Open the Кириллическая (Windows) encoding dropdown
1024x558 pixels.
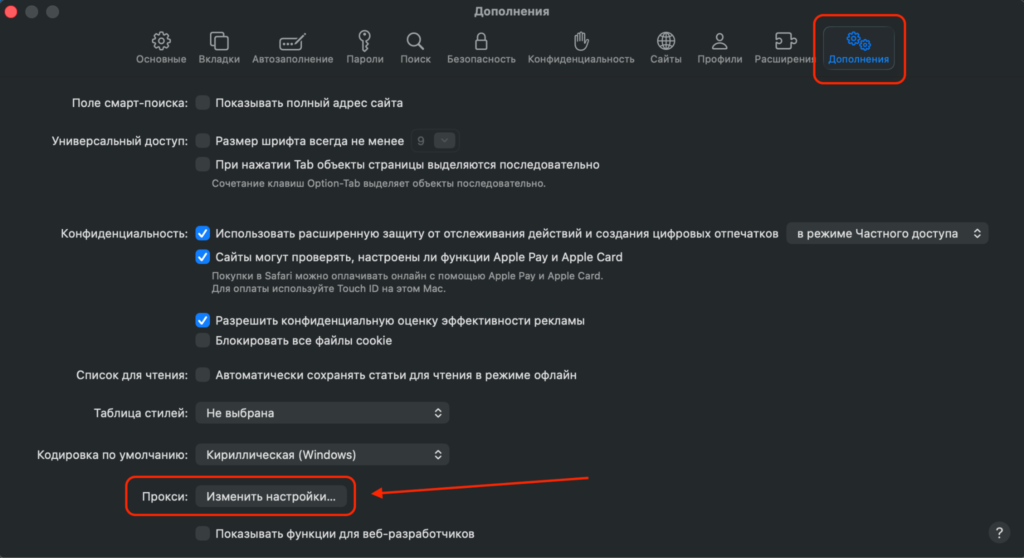pos(322,454)
